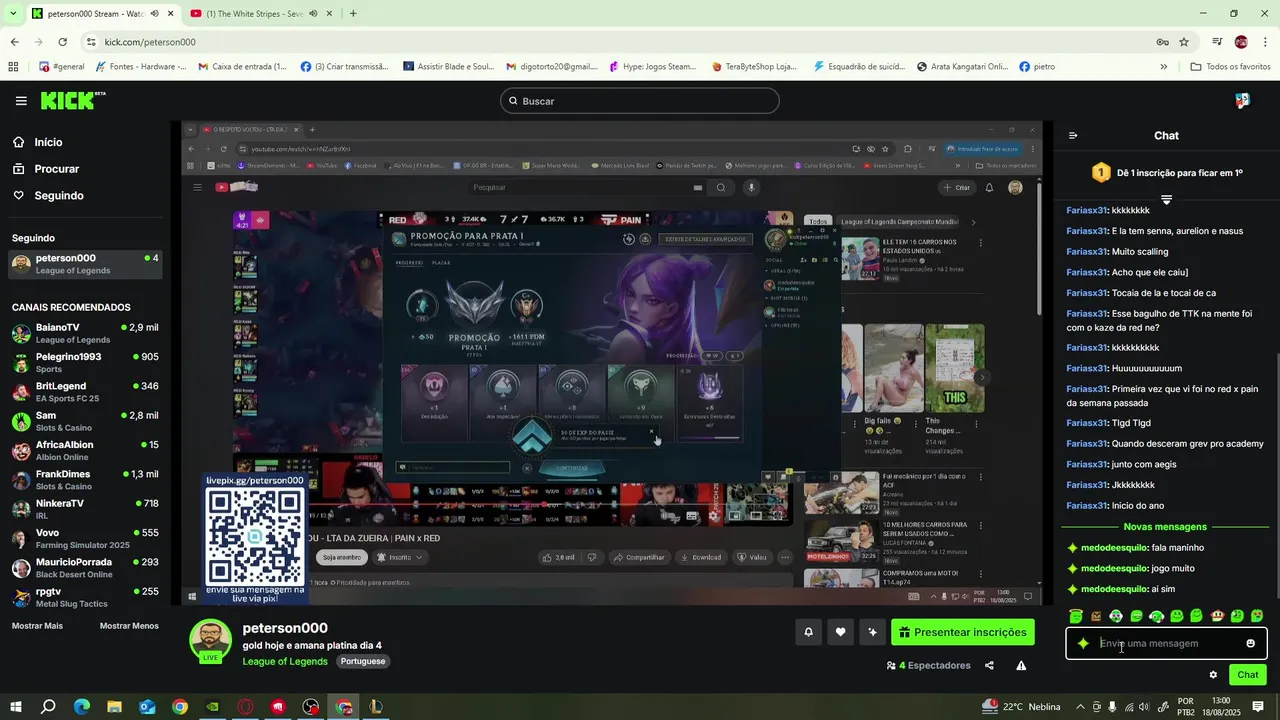
Task: Open the AfricaAlbion recommended channel
Action: (85, 450)
